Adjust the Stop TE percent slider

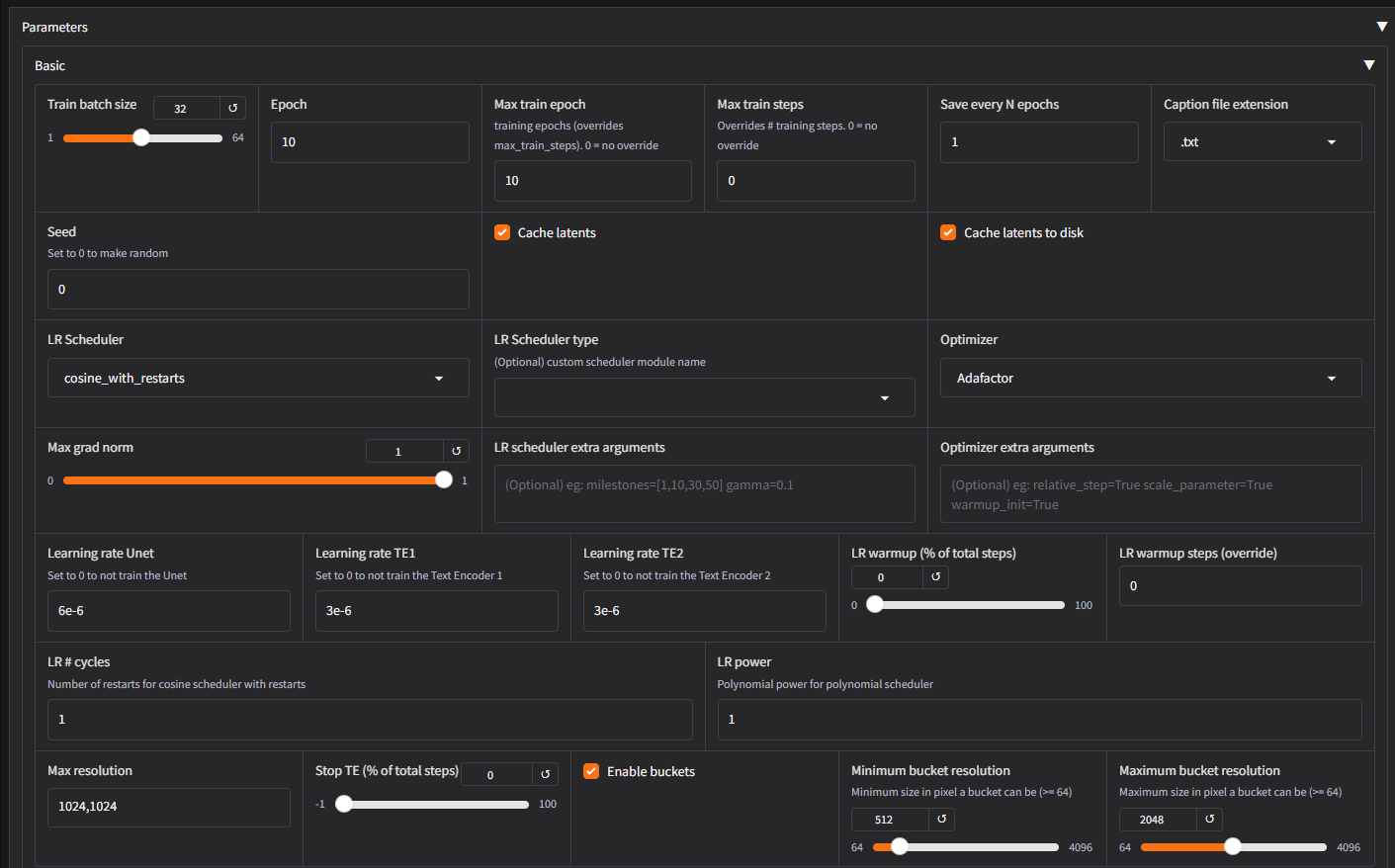tap(431, 804)
